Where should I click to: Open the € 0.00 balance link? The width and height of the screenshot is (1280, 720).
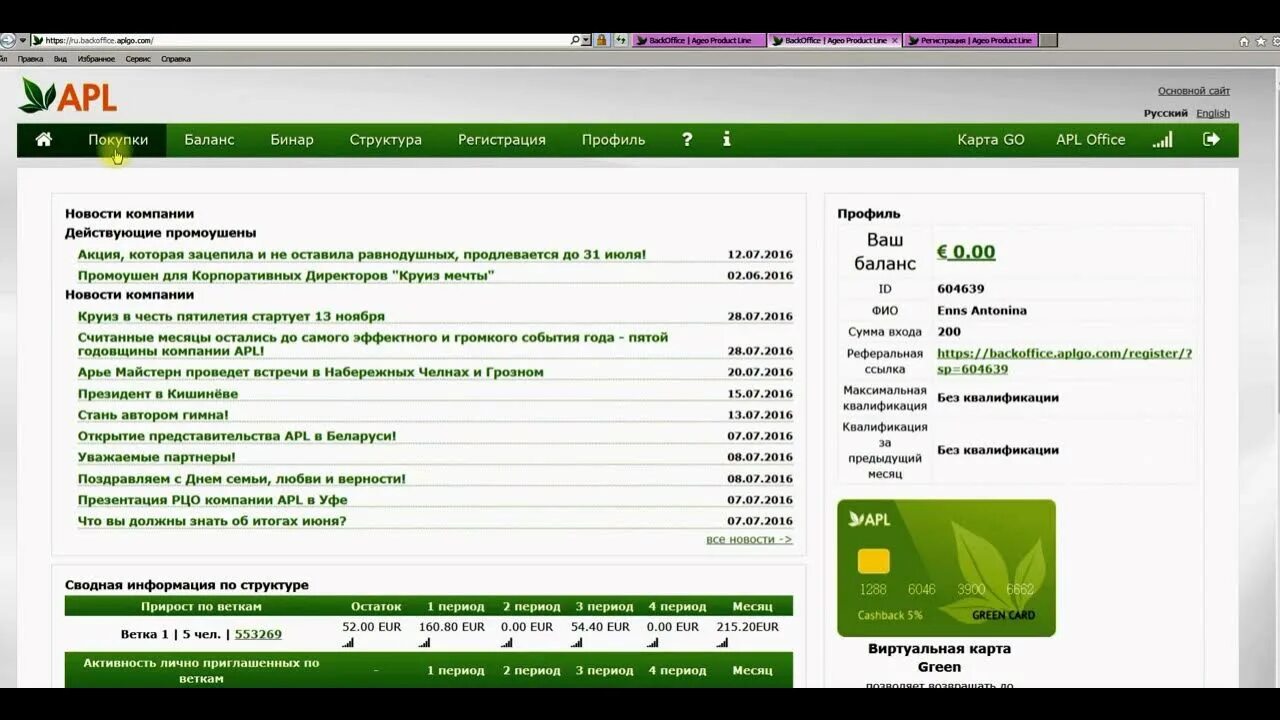pyautogui.click(x=966, y=252)
